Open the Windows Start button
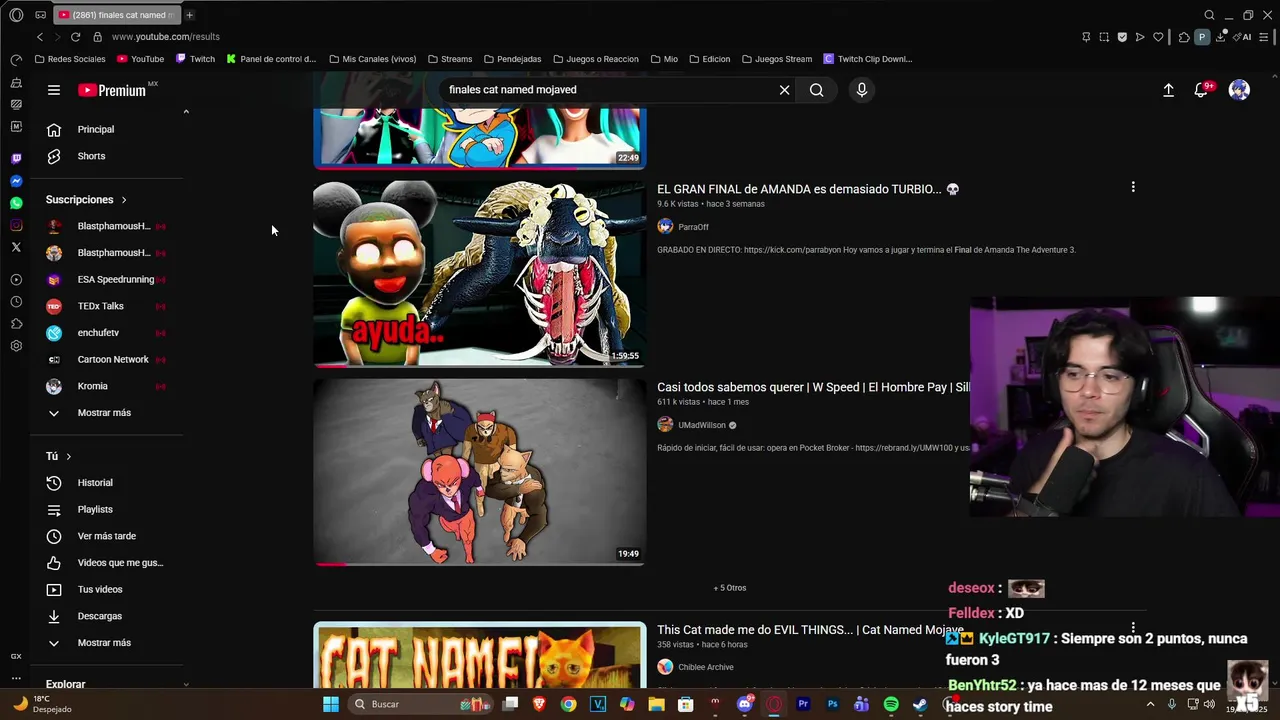The height and width of the screenshot is (720, 1280). pos(331,704)
